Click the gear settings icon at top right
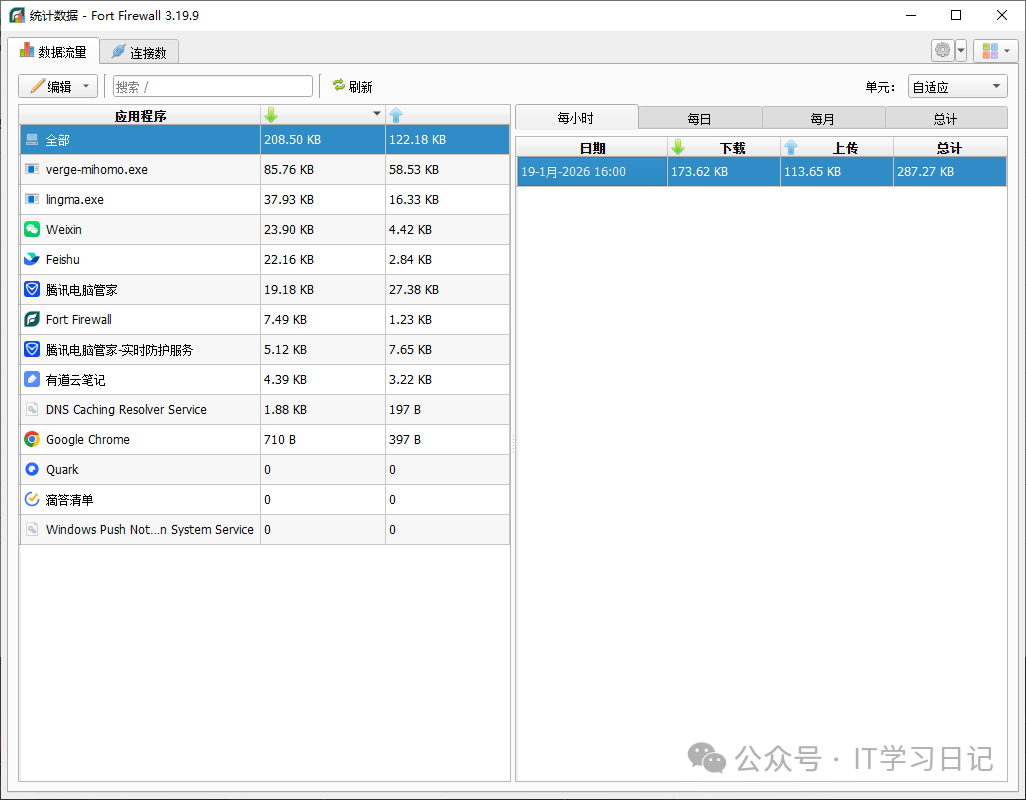Image resolution: width=1026 pixels, height=800 pixels. point(942,50)
